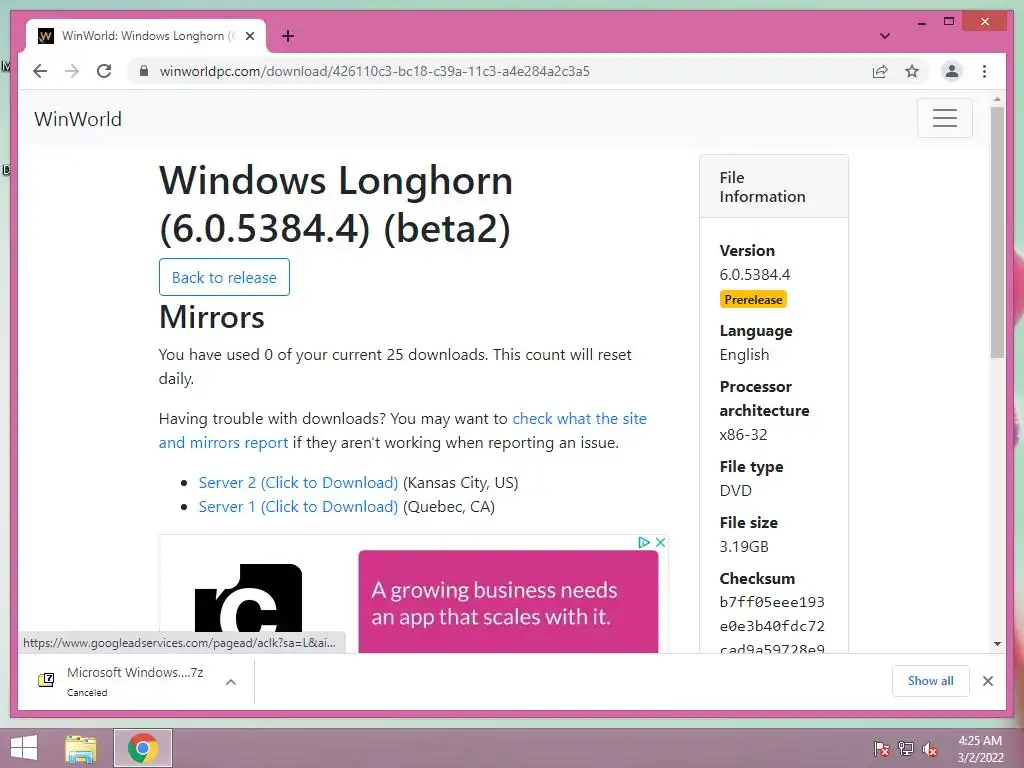This screenshot has width=1024, height=768.
Task: Click the Mirrors heading
Action: pyautogui.click(x=212, y=317)
